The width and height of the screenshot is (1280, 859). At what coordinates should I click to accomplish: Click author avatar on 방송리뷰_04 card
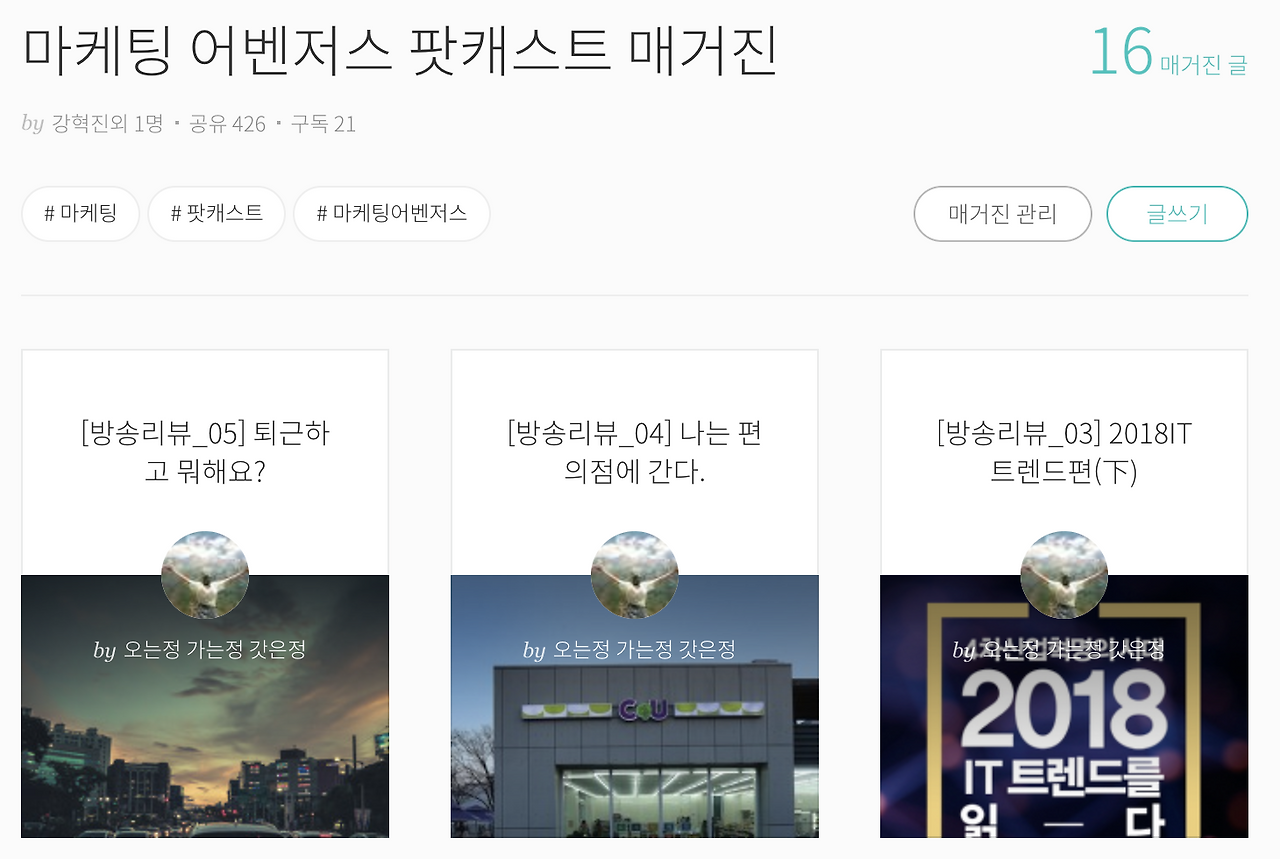[635, 575]
